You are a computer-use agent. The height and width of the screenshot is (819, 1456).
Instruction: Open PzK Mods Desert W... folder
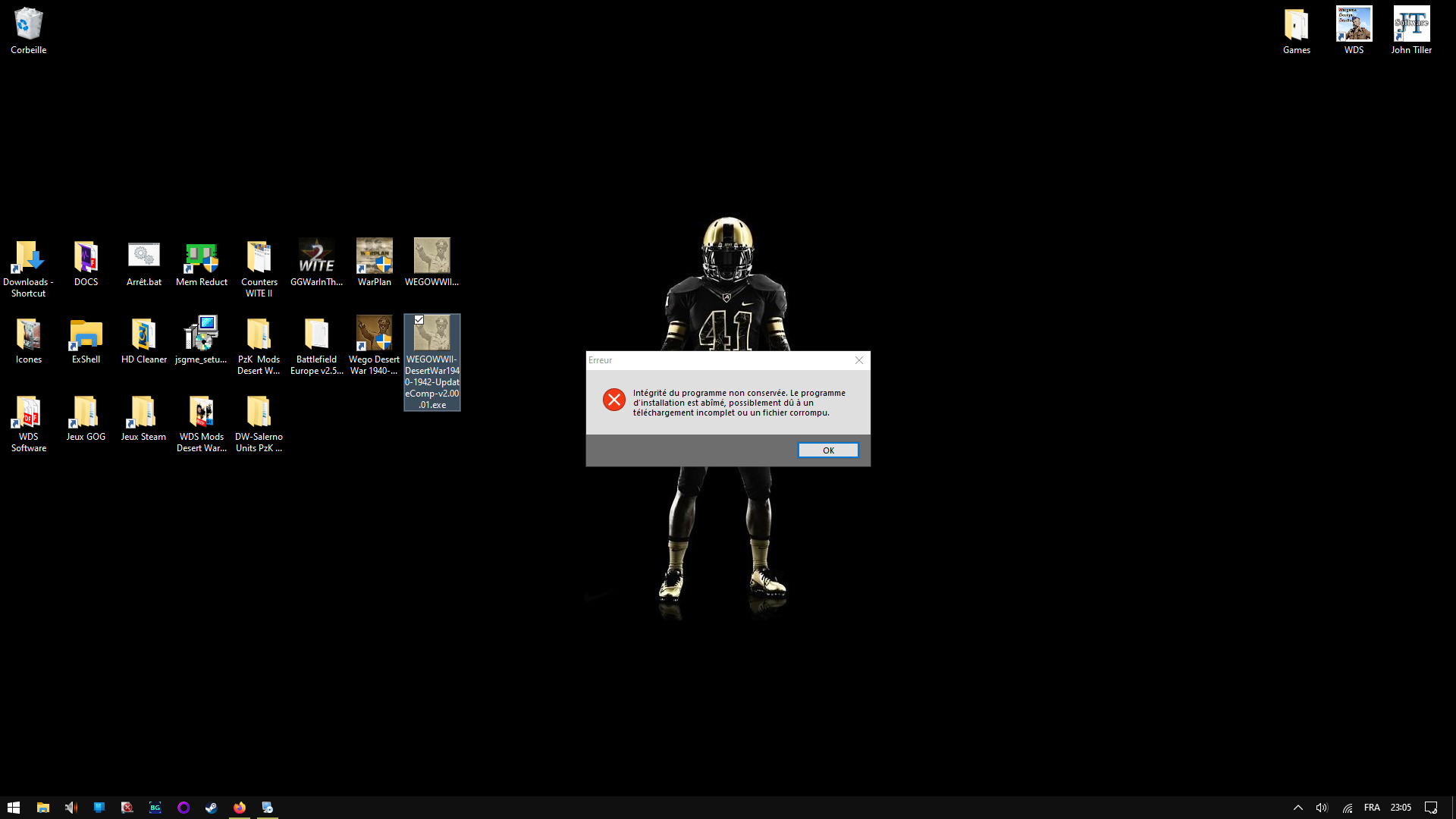pyautogui.click(x=259, y=347)
